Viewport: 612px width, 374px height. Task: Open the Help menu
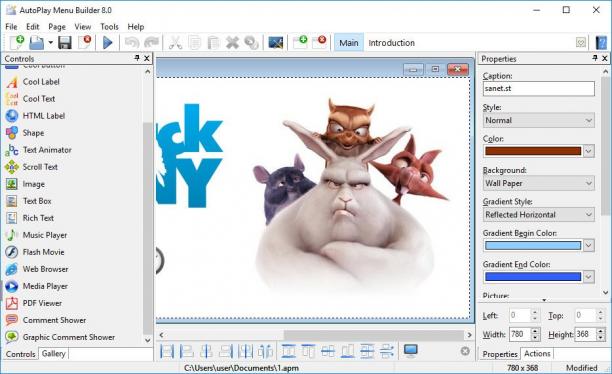point(136,27)
